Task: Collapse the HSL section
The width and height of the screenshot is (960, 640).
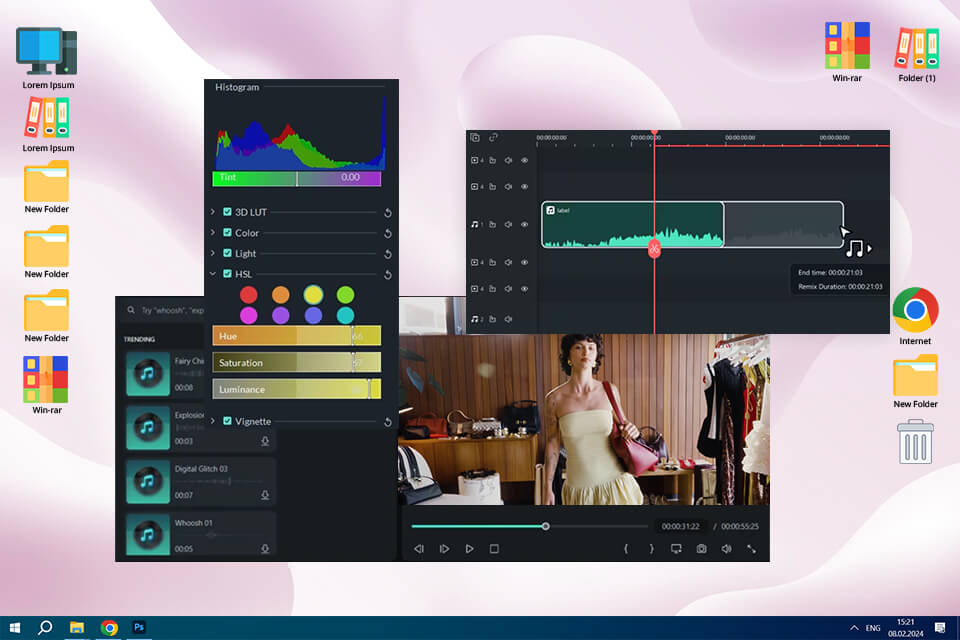Action: tap(212, 274)
